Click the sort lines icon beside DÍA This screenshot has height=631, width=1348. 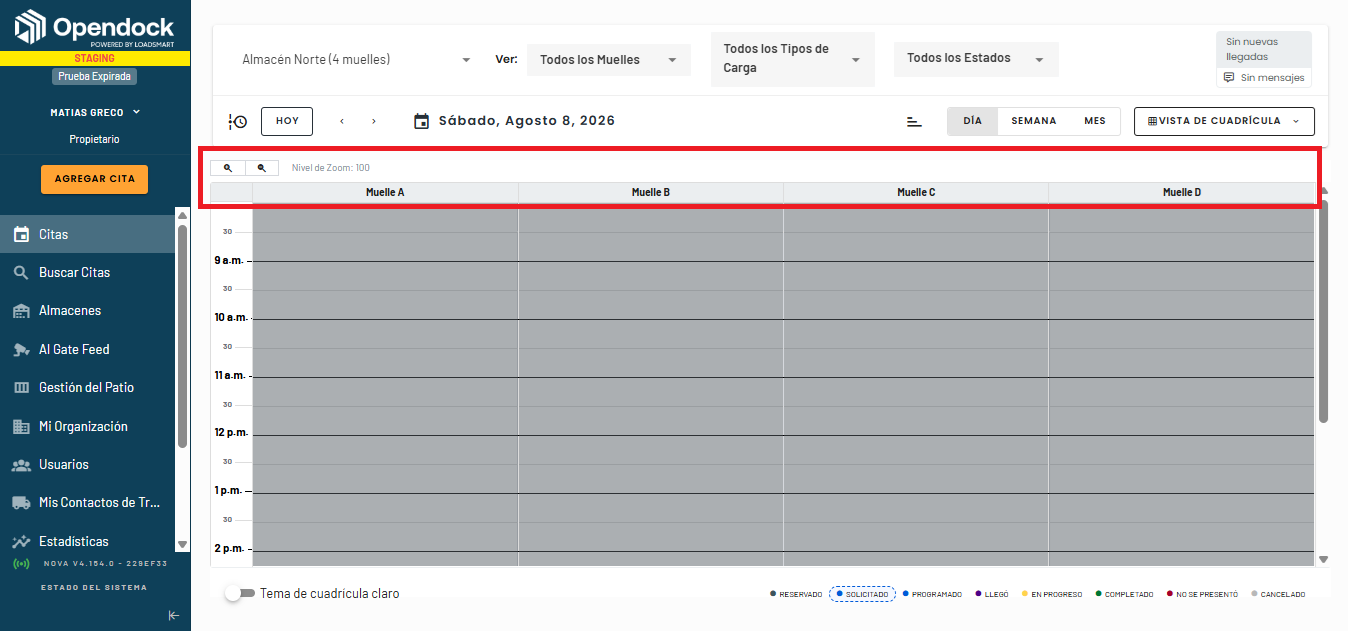point(914,121)
